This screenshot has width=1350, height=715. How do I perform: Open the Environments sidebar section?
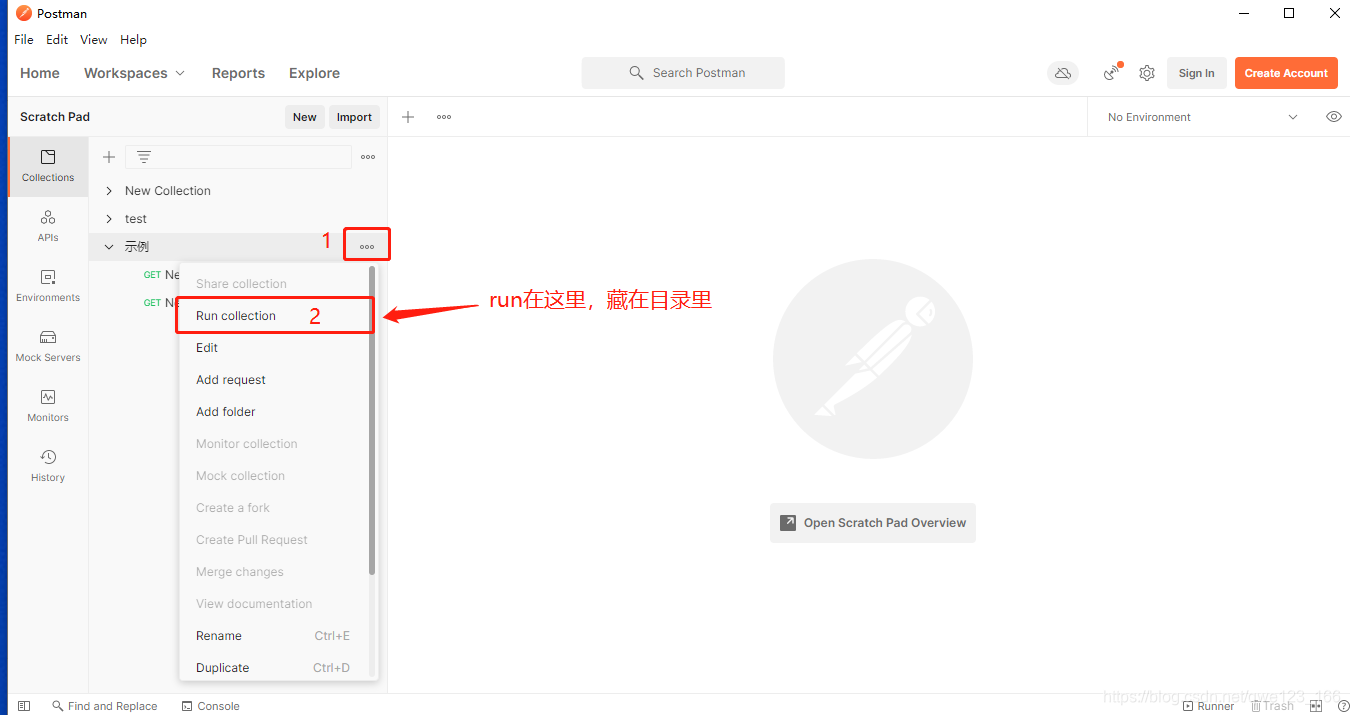(x=48, y=286)
